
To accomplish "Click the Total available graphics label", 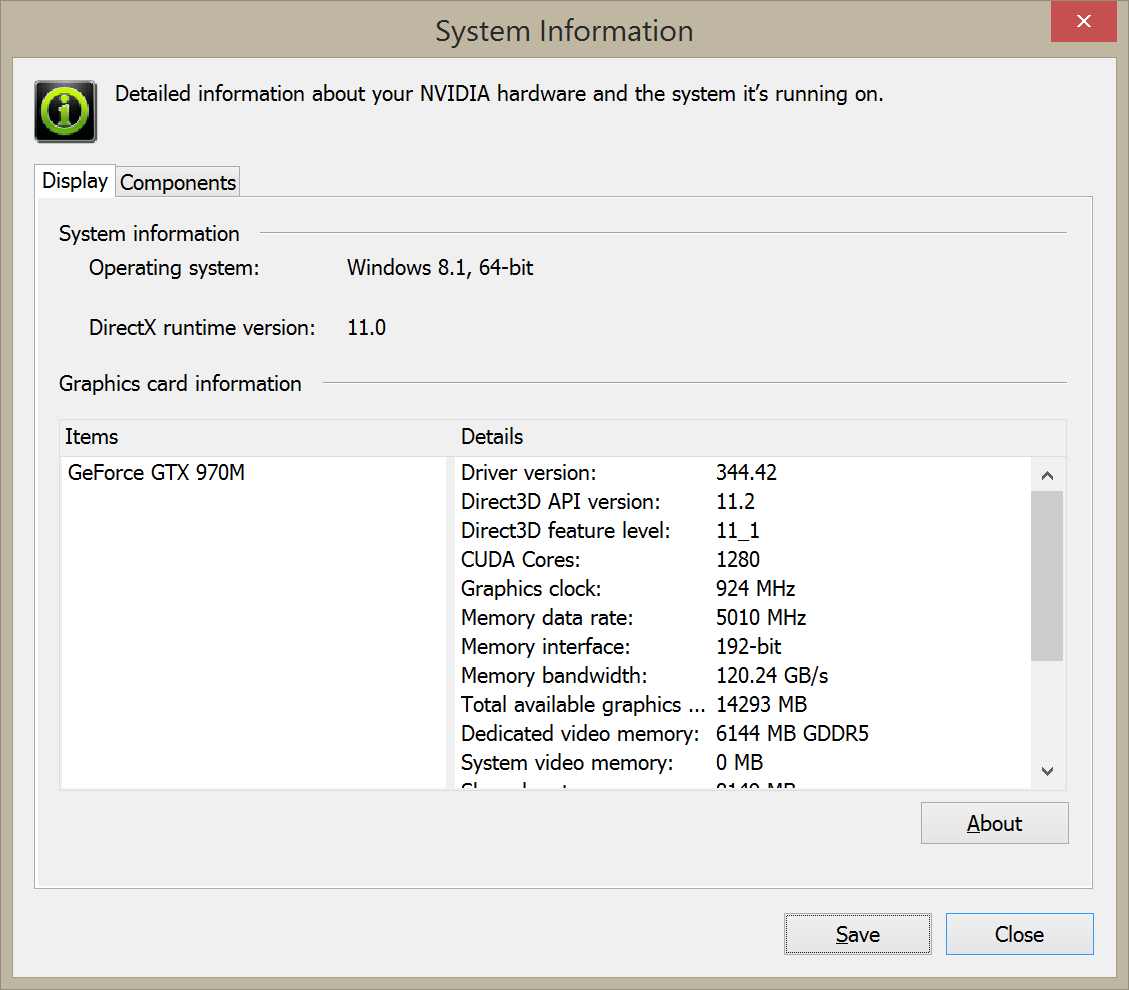I will pos(583,704).
